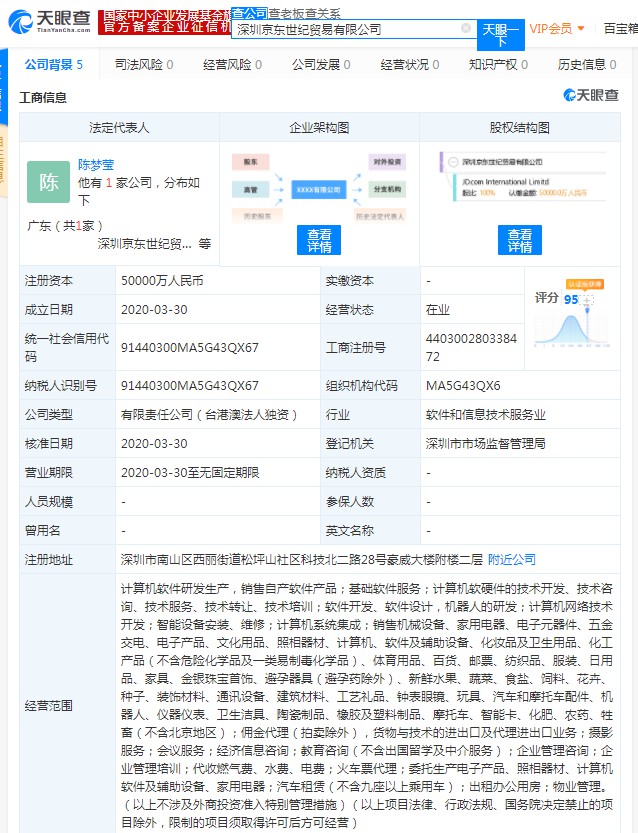Click the 认证 badge above the score
This screenshot has height=833, width=638.
point(585,284)
